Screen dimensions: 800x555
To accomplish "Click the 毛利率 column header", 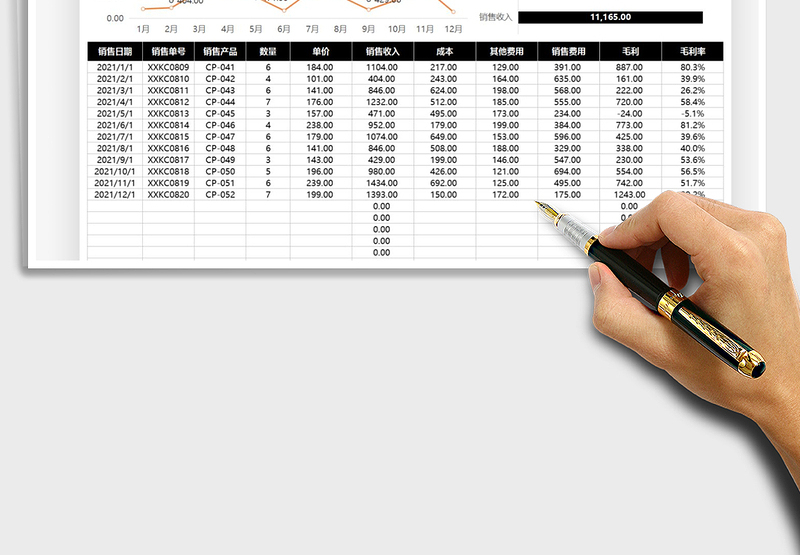I will coord(692,51).
